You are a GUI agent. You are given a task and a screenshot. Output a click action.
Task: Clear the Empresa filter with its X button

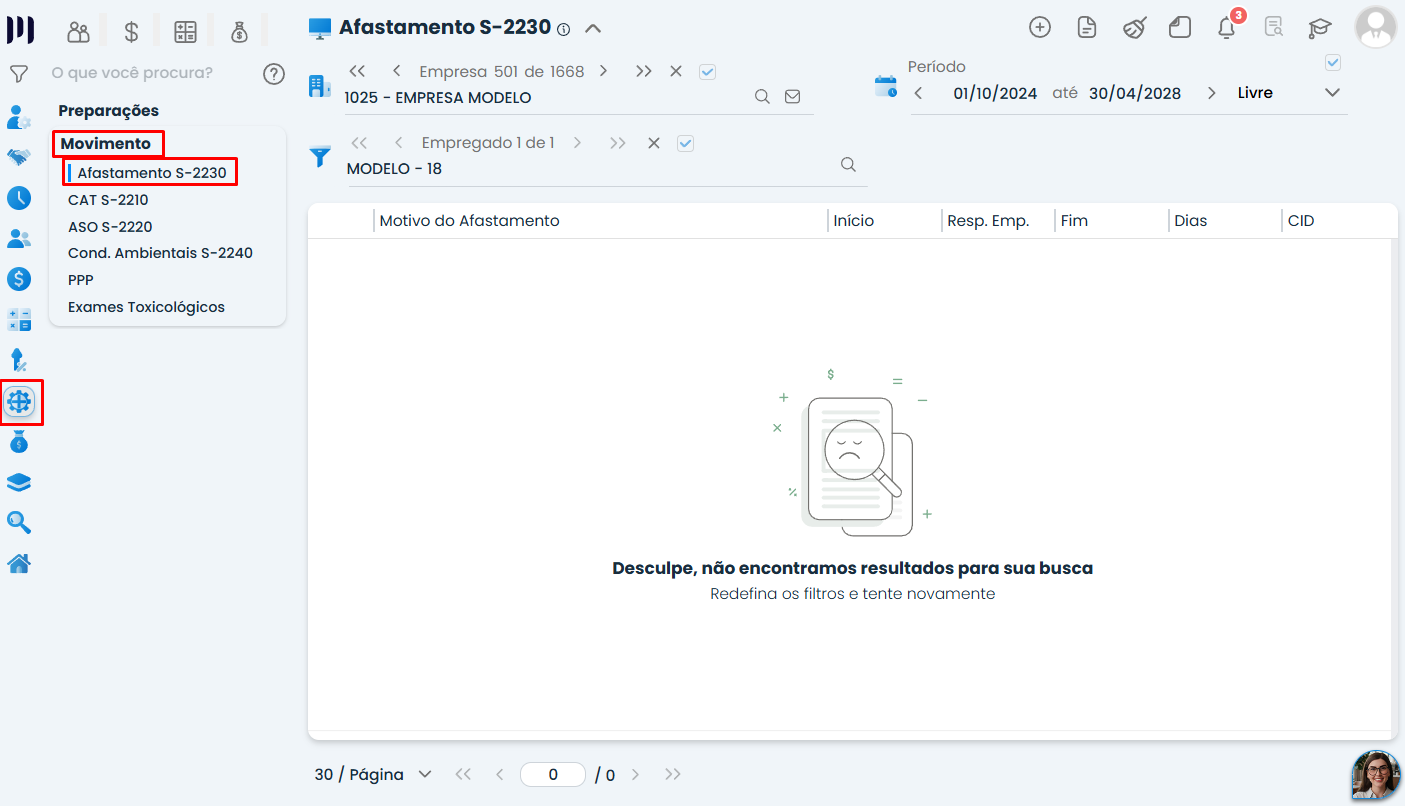pos(676,71)
